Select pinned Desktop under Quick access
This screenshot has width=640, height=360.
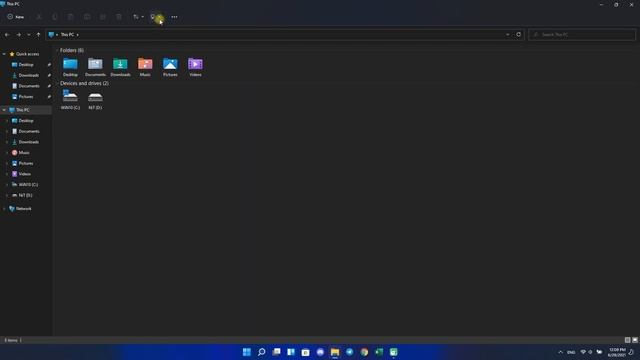(x=26, y=64)
